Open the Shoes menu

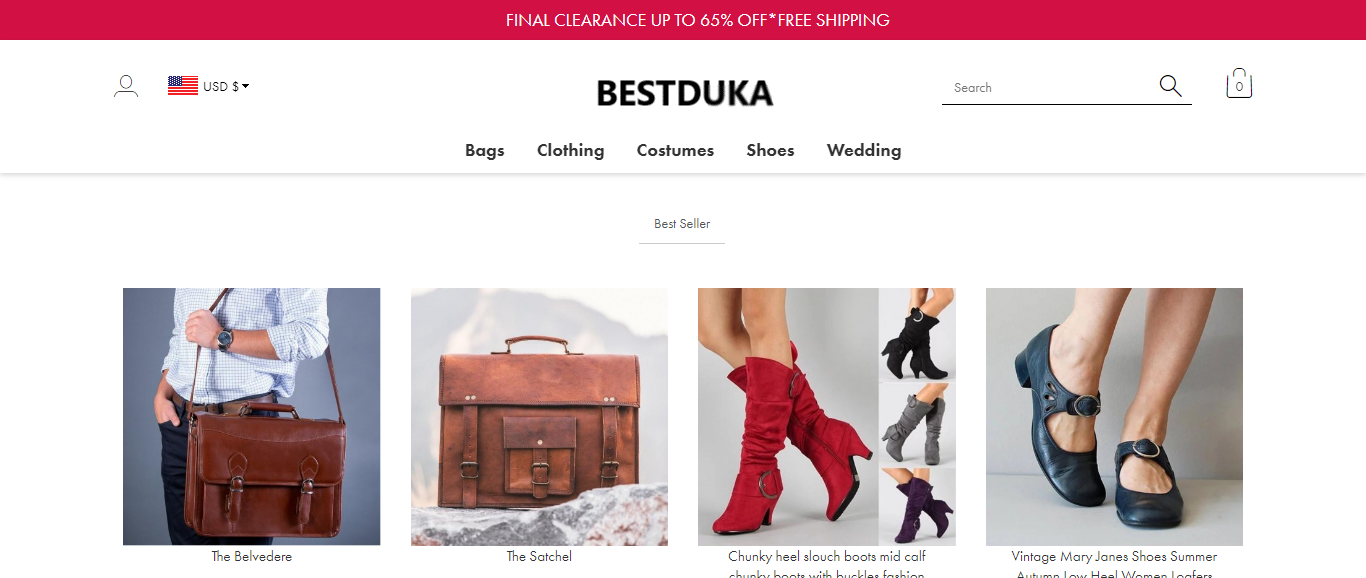[771, 150]
